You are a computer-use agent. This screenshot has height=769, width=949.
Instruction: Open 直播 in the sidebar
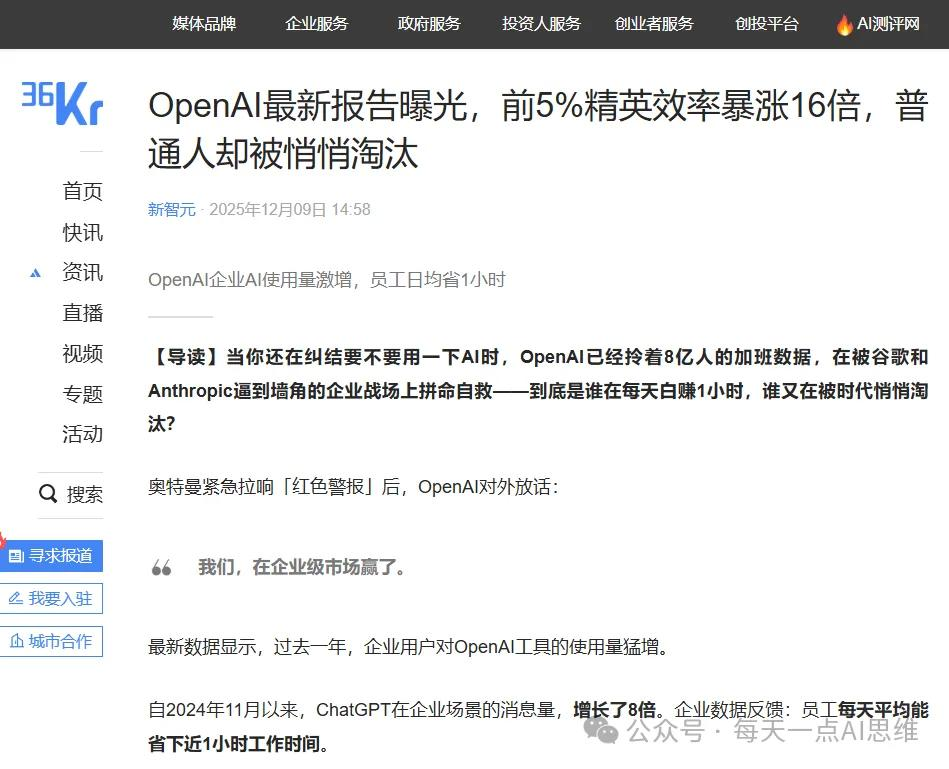coord(83,313)
